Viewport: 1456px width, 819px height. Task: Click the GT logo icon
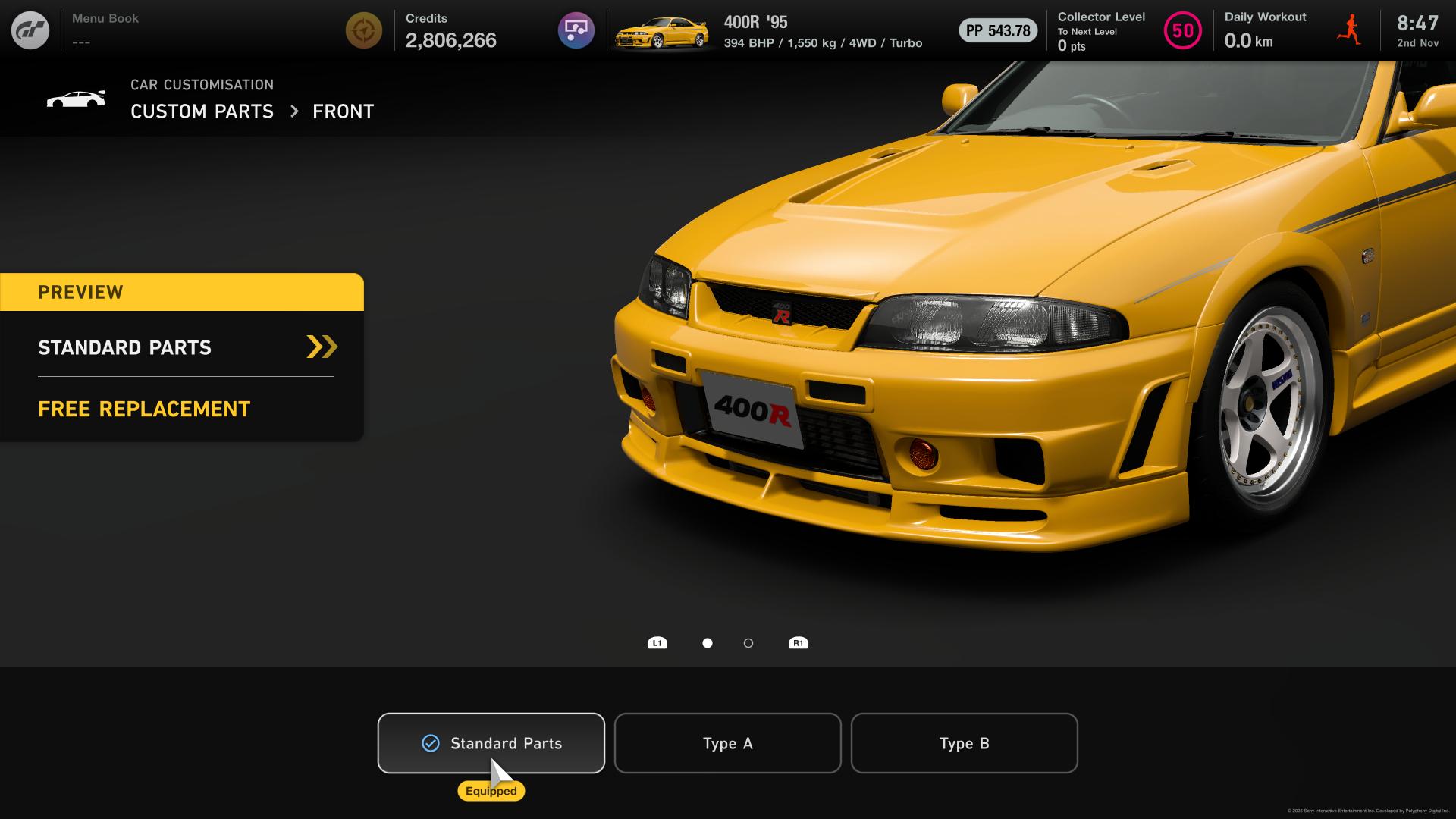[30, 30]
